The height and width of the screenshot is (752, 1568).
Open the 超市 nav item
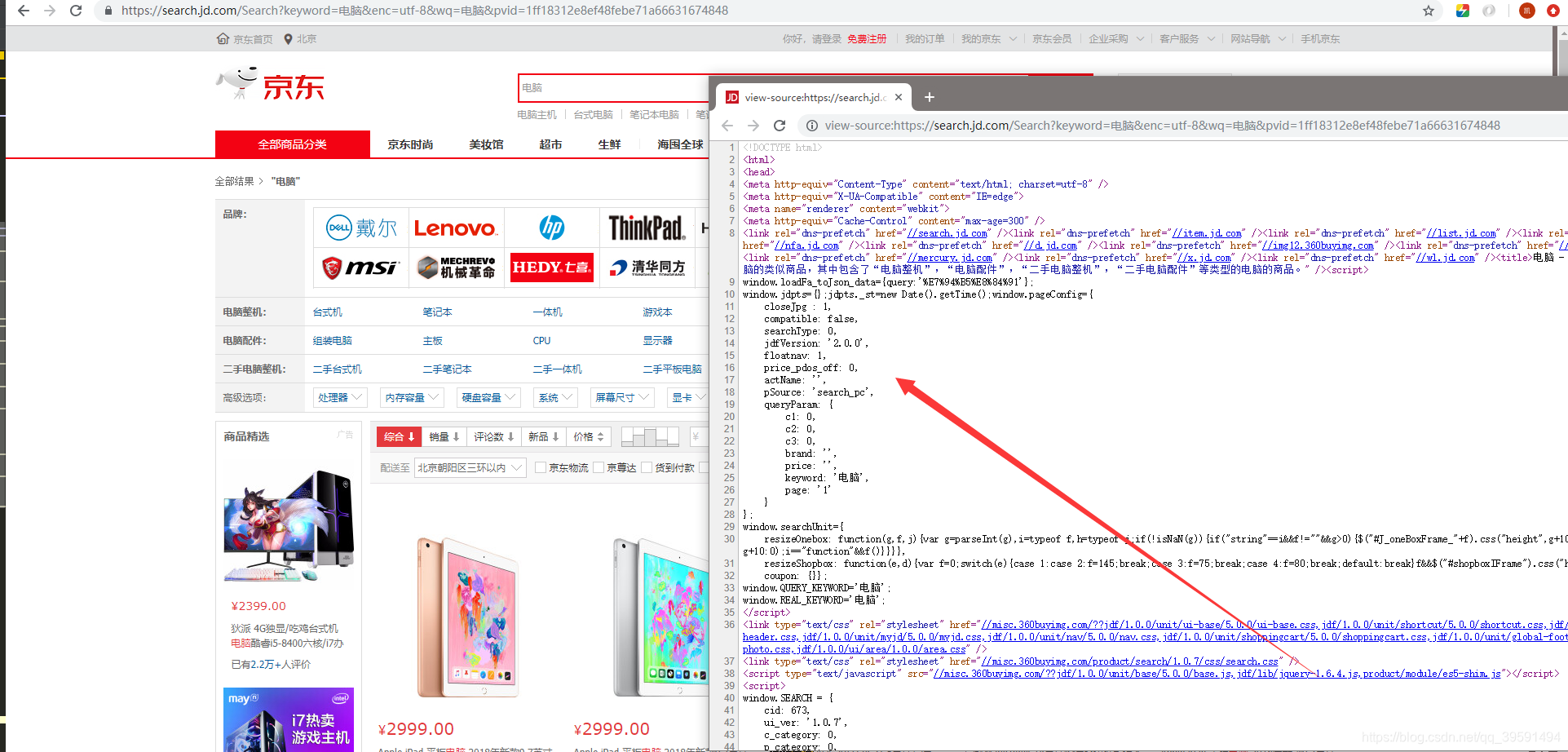point(550,144)
